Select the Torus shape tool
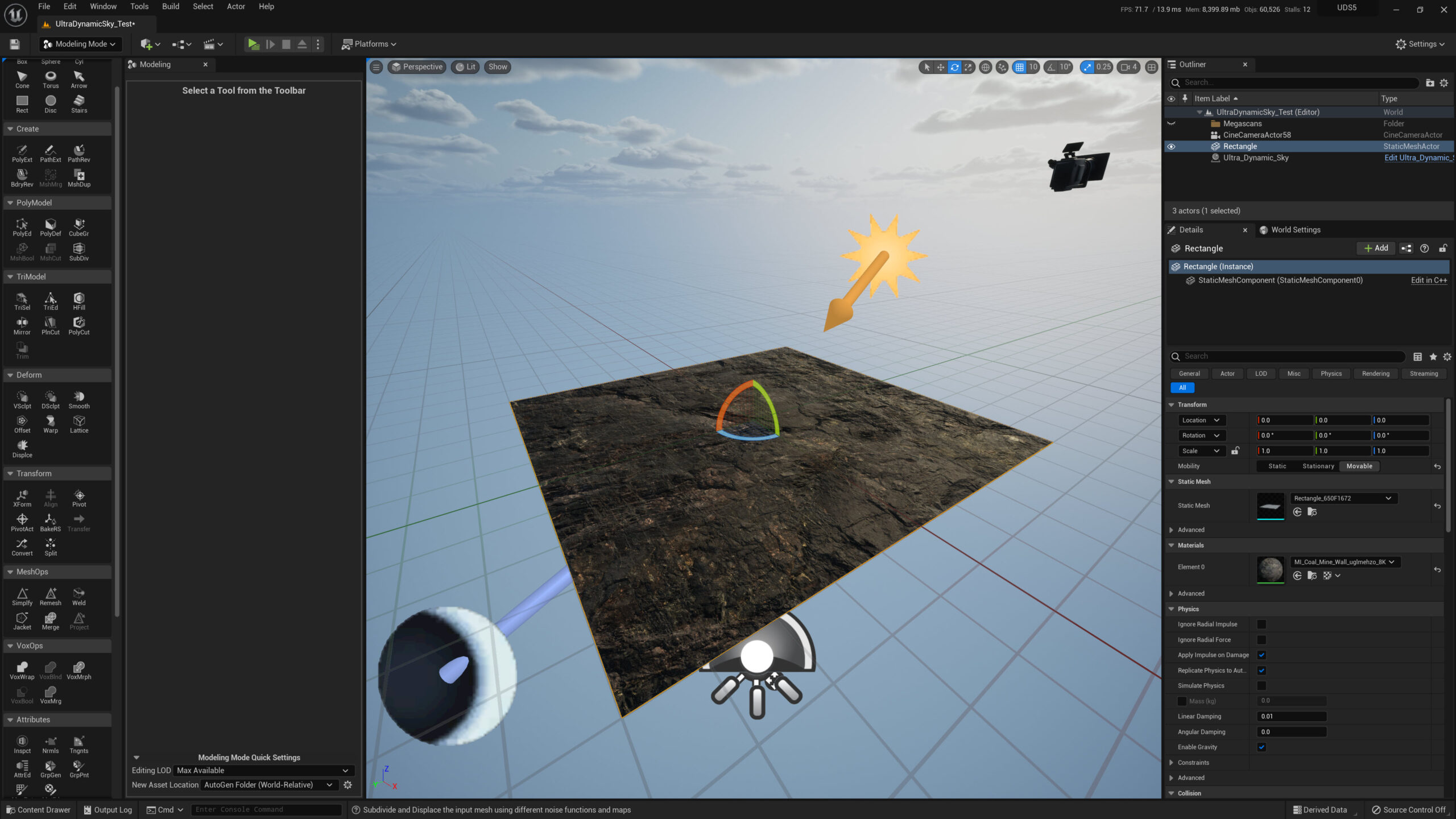 click(x=51, y=78)
